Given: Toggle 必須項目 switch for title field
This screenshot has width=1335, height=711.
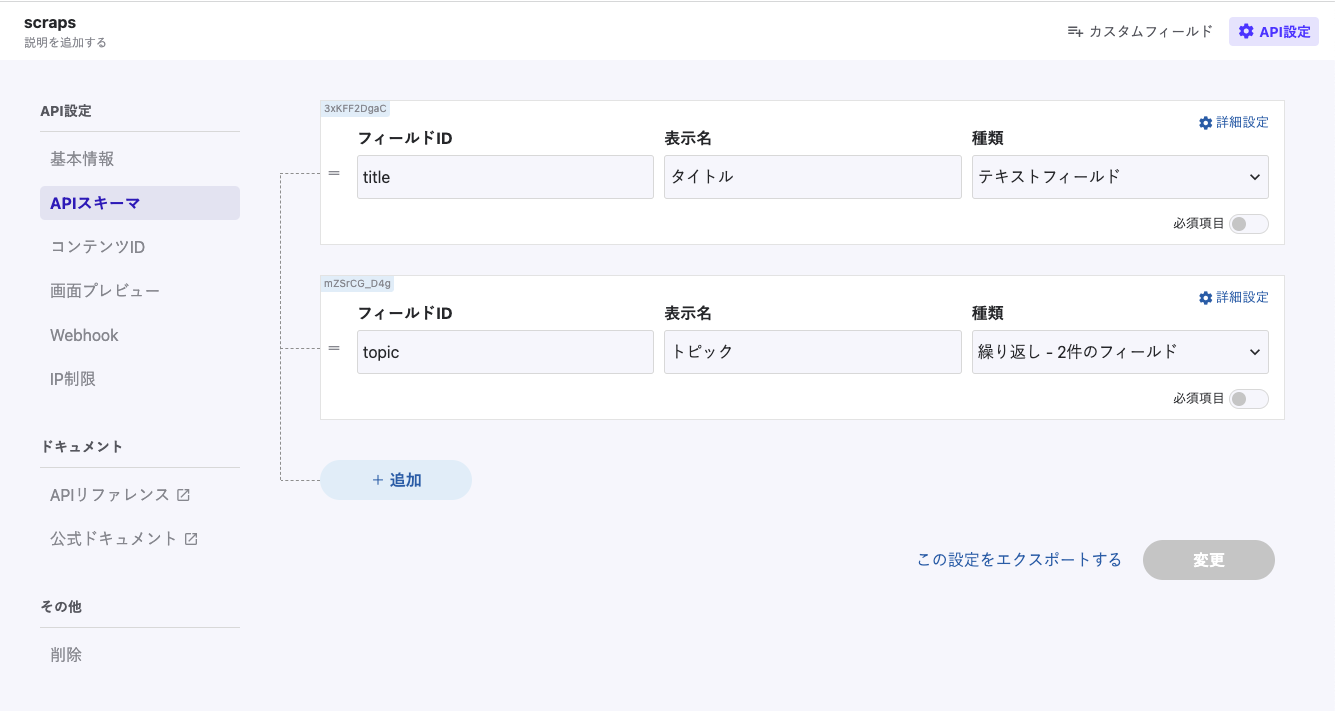Looking at the screenshot, I should click(x=1248, y=224).
